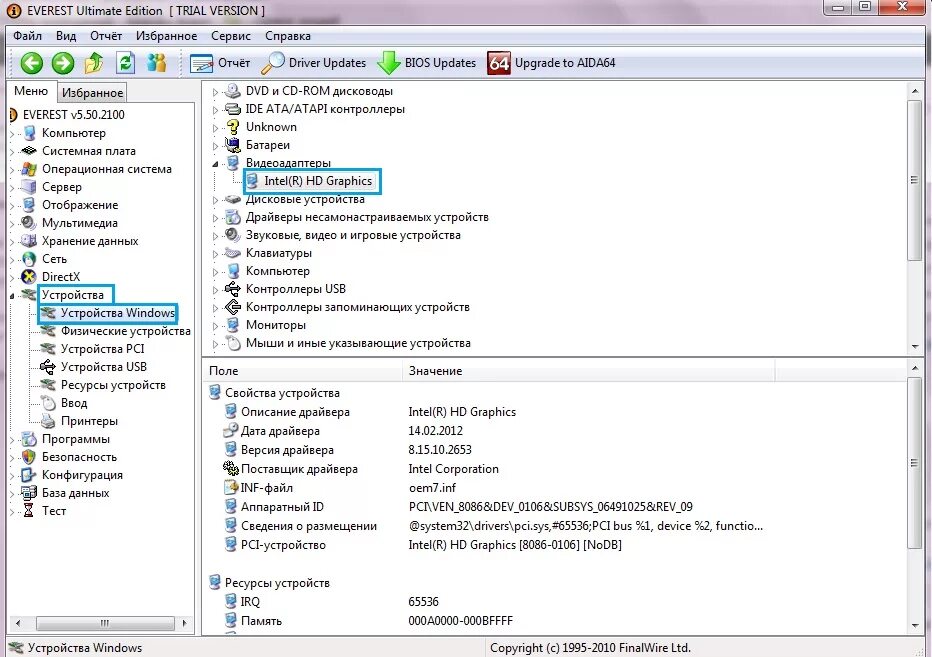
Task: Click the green Forward arrow icon
Action: (x=62, y=62)
